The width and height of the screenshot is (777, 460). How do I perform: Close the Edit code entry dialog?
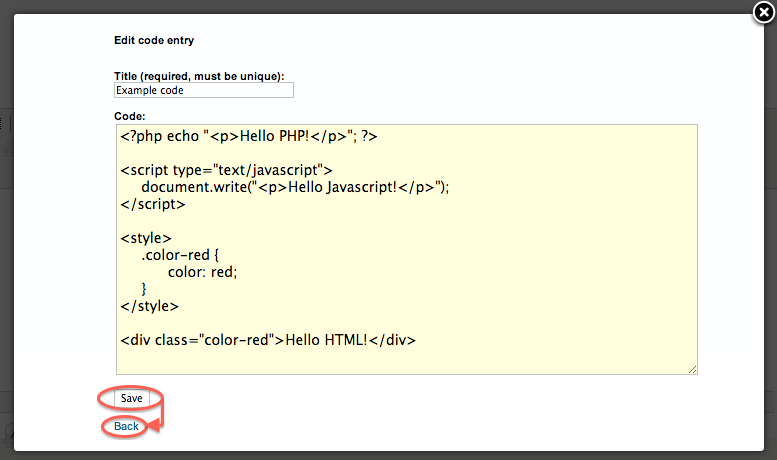(x=763, y=13)
